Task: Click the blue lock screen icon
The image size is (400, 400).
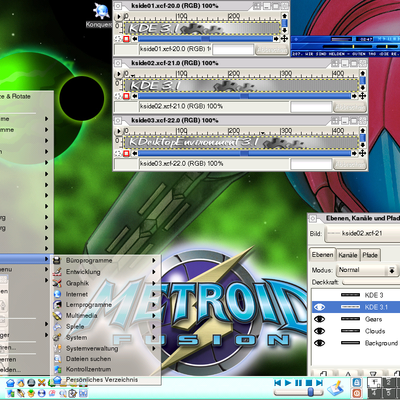Action: (x=357, y=382)
